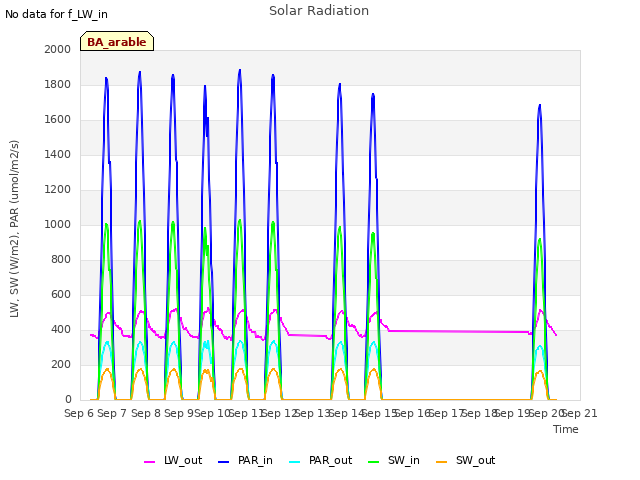The height and width of the screenshot is (480, 640).
Task: Click the 1800 y-axis tick label
Action: (x=58, y=84)
